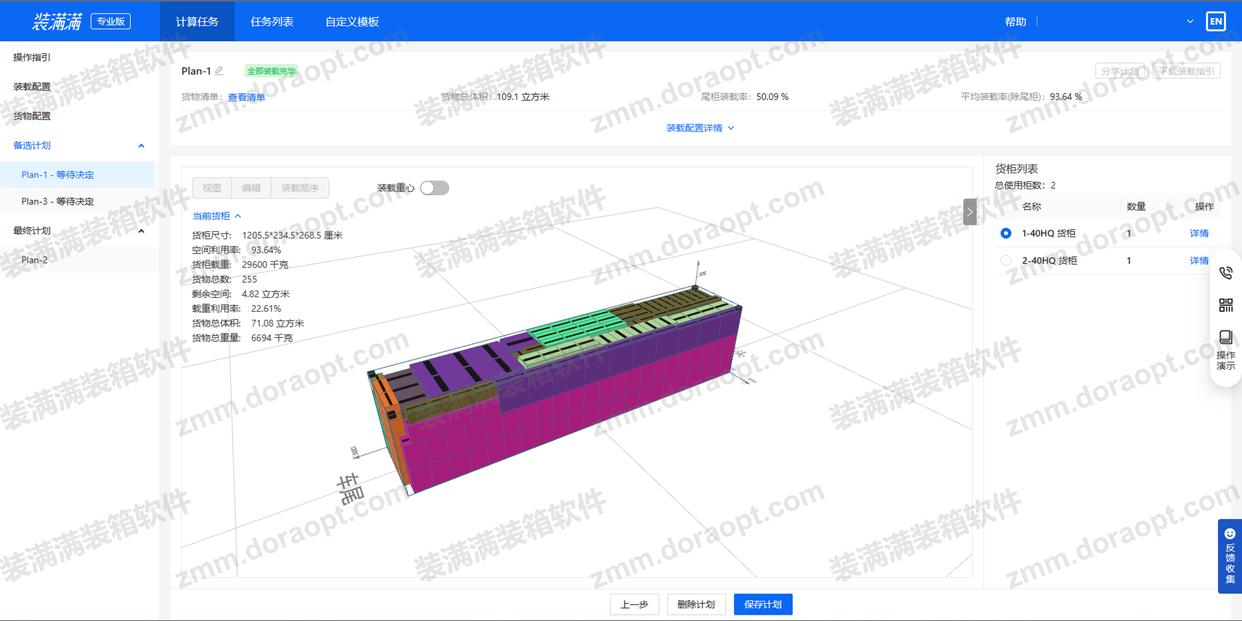
Task: Collapse the 备选计划 section in sidebar
Action: click(x=141, y=145)
